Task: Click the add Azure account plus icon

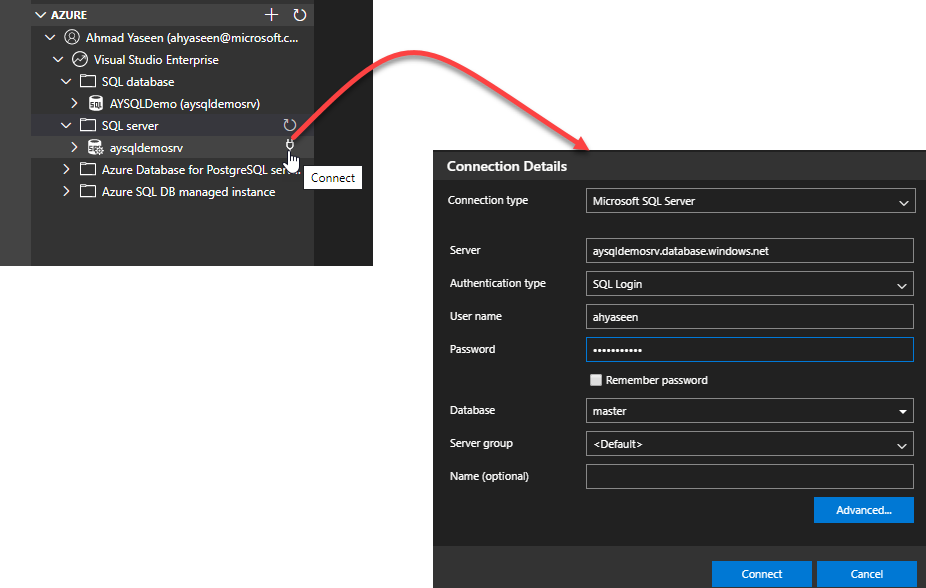Action: click(271, 15)
